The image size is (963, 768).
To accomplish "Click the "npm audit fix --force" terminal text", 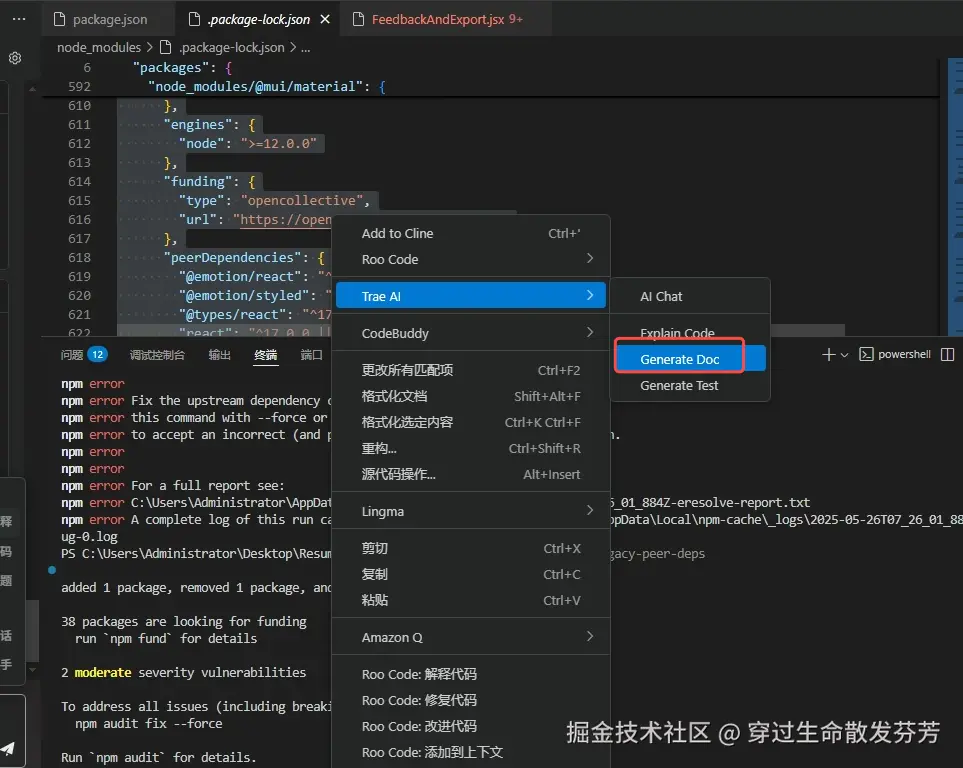I will 149,723.
